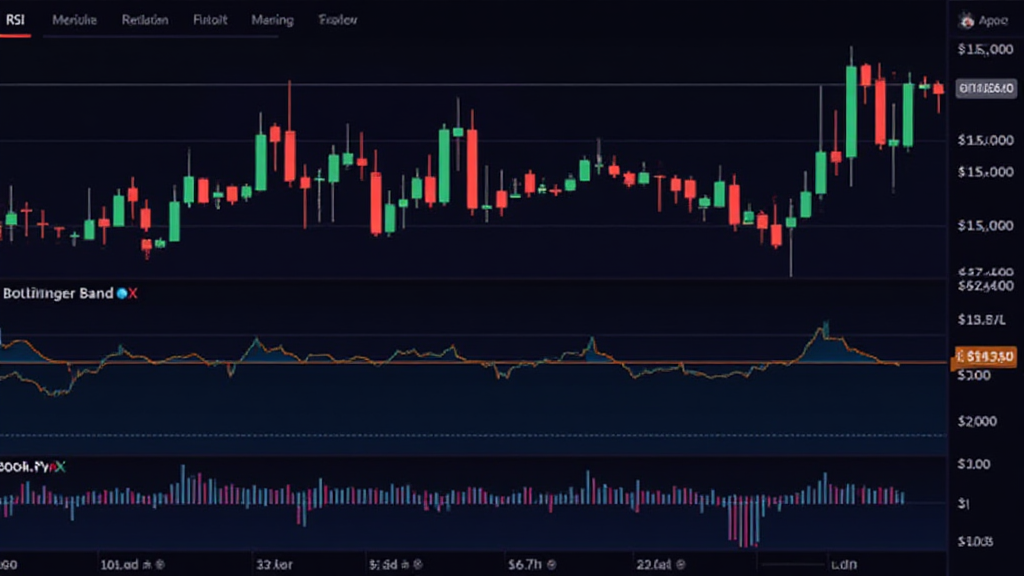
Task: Click the Ldn label on the time axis
Action: (x=845, y=562)
